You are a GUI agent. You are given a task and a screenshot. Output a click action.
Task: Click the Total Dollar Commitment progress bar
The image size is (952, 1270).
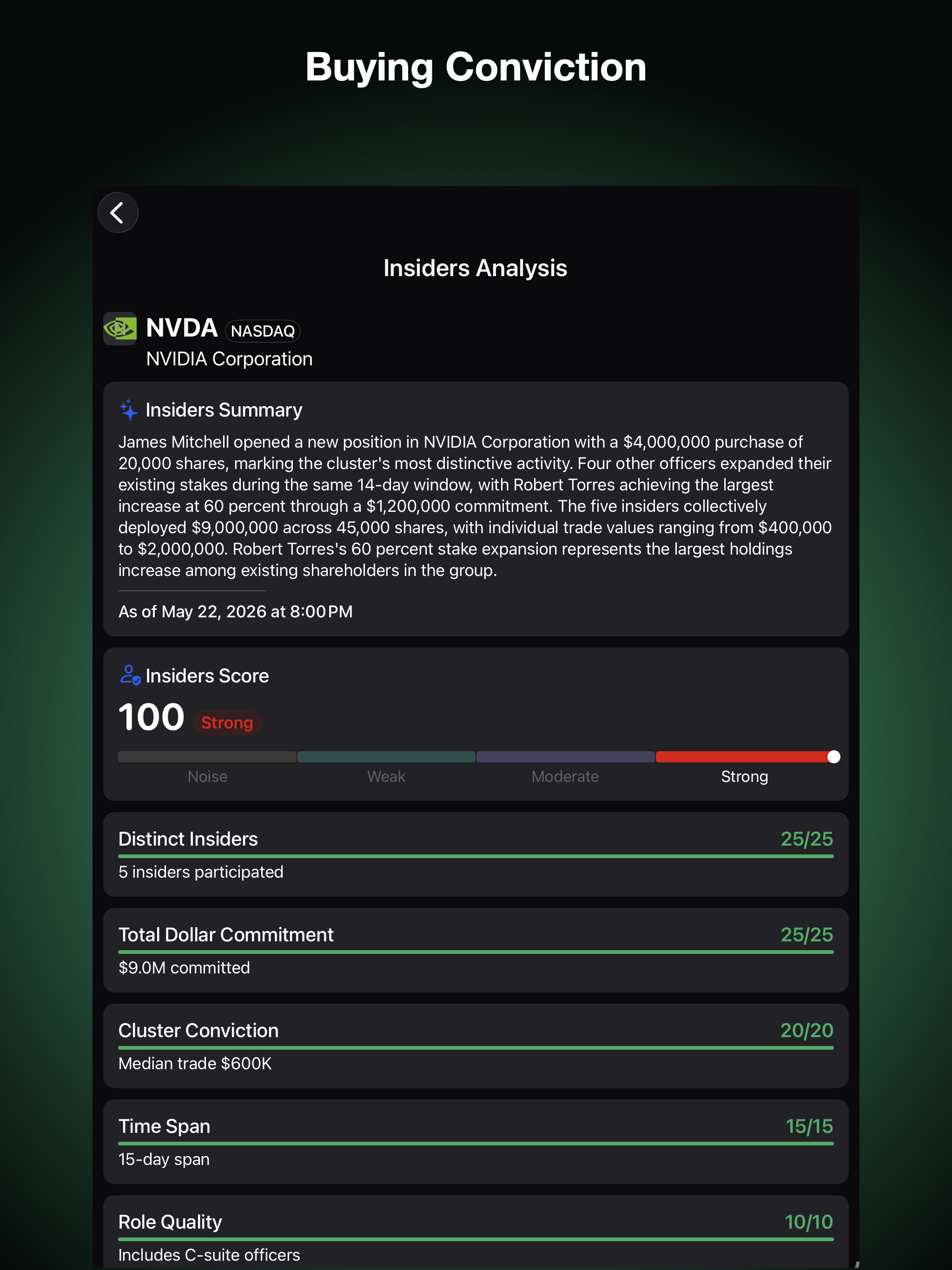(476, 952)
